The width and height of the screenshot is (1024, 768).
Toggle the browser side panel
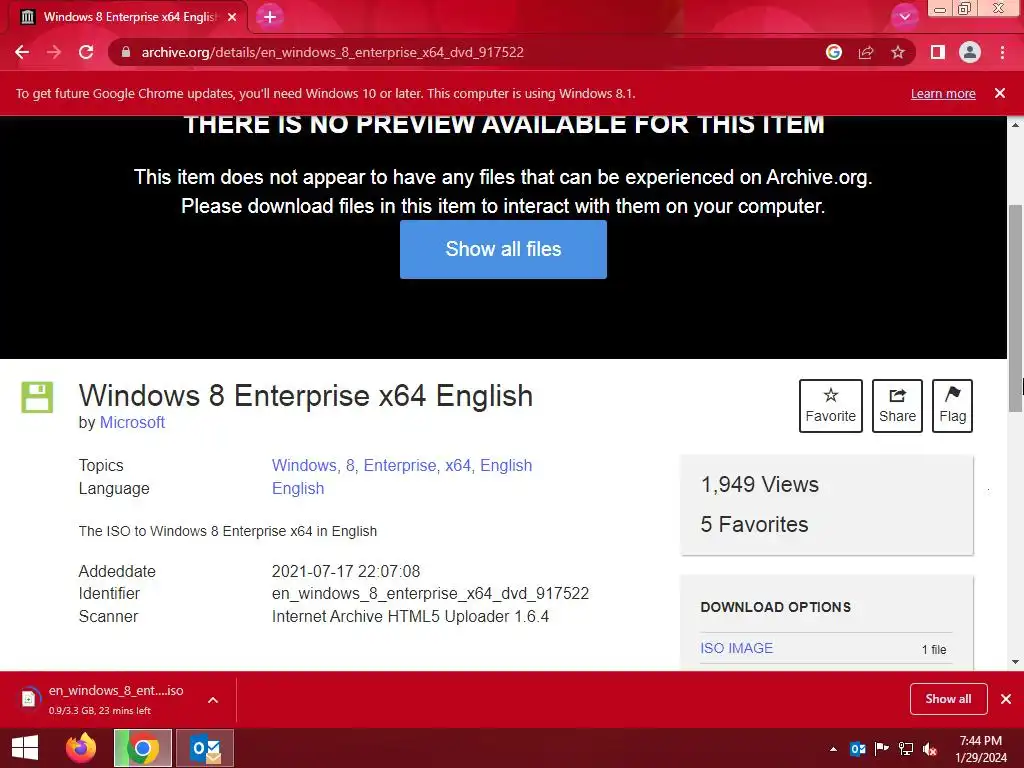(x=938, y=52)
